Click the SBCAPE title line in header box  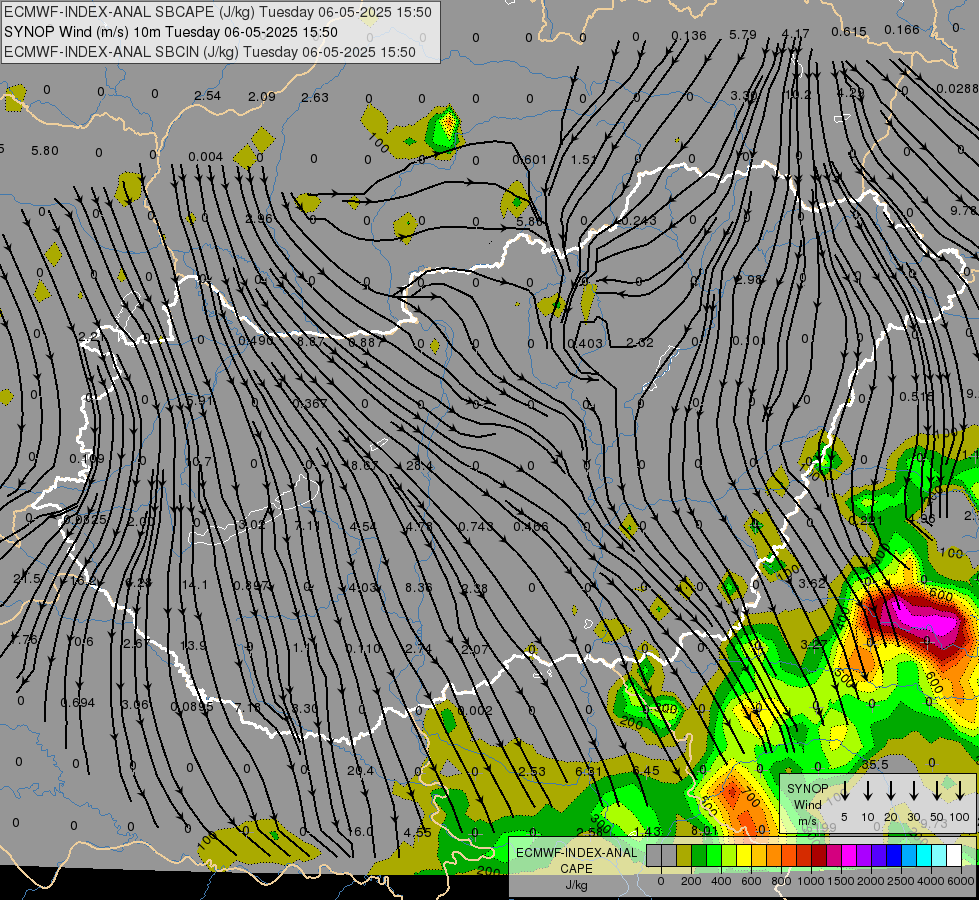(x=218, y=12)
